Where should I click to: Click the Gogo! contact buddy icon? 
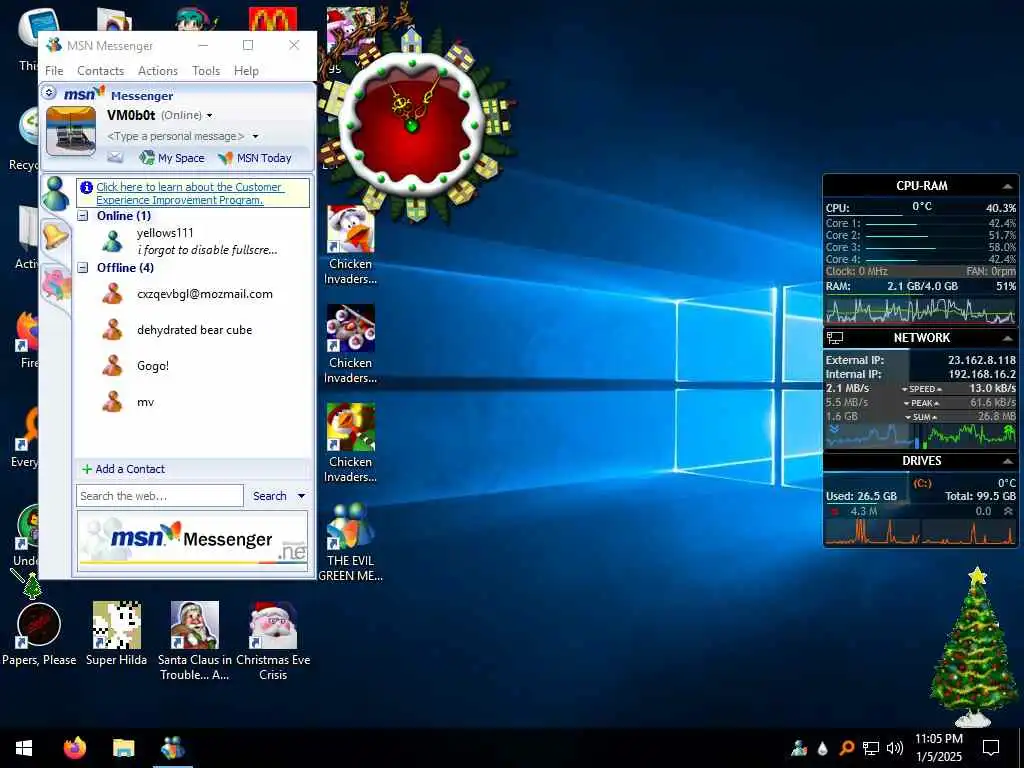click(112, 365)
